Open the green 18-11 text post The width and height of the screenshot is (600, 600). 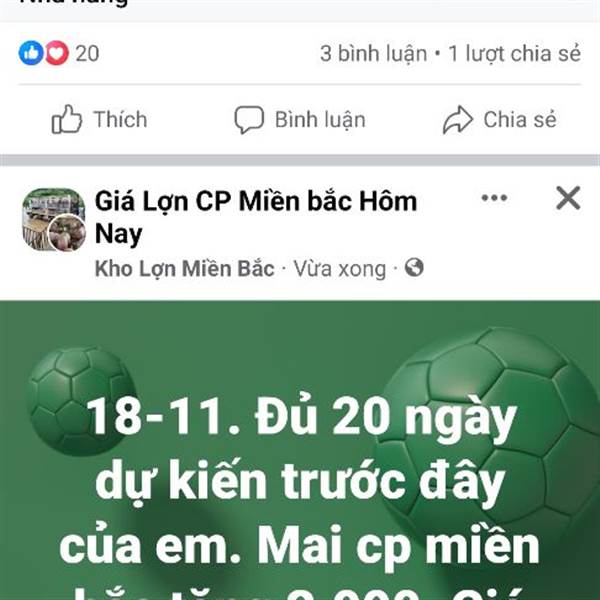coord(300,450)
